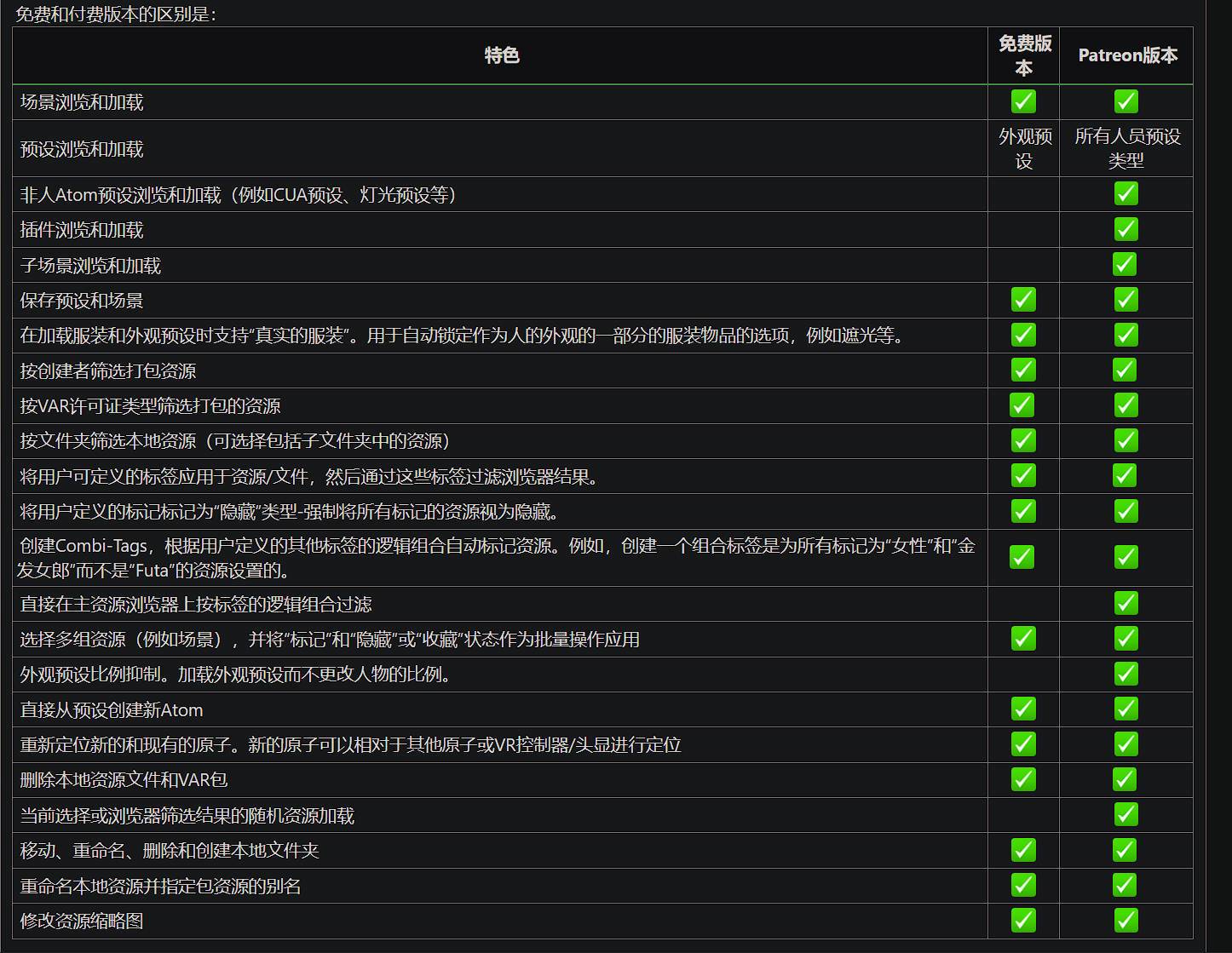
Task: Click the Patreon checkmark for 外观预设比例抑制
Action: point(1125,674)
